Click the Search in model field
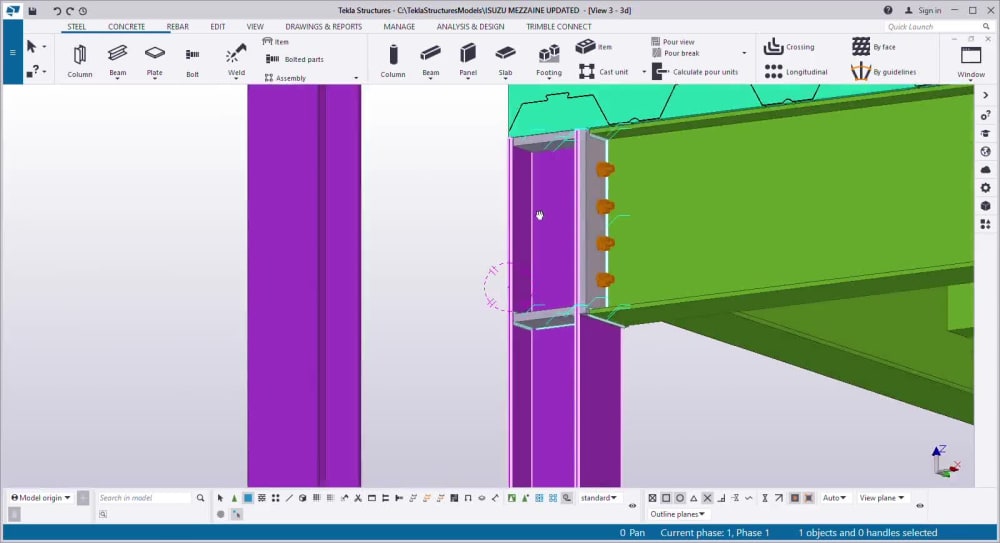1000x543 pixels. (144, 498)
